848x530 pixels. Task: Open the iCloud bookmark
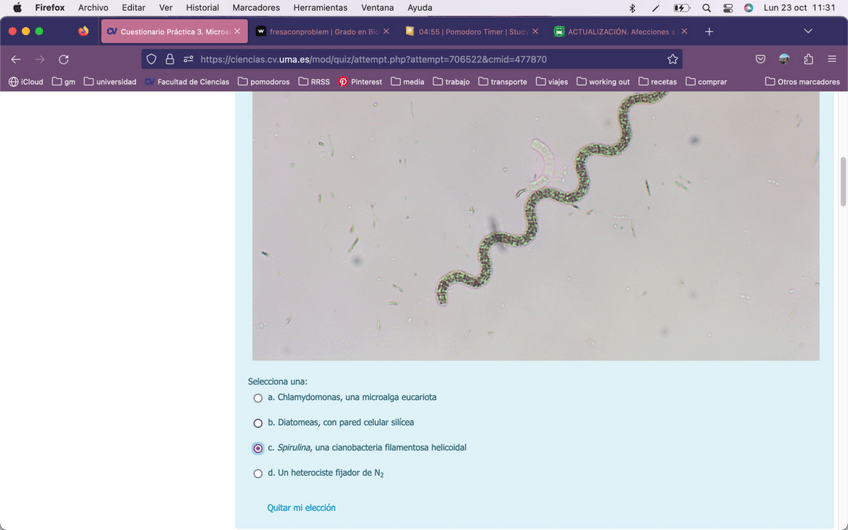26,82
